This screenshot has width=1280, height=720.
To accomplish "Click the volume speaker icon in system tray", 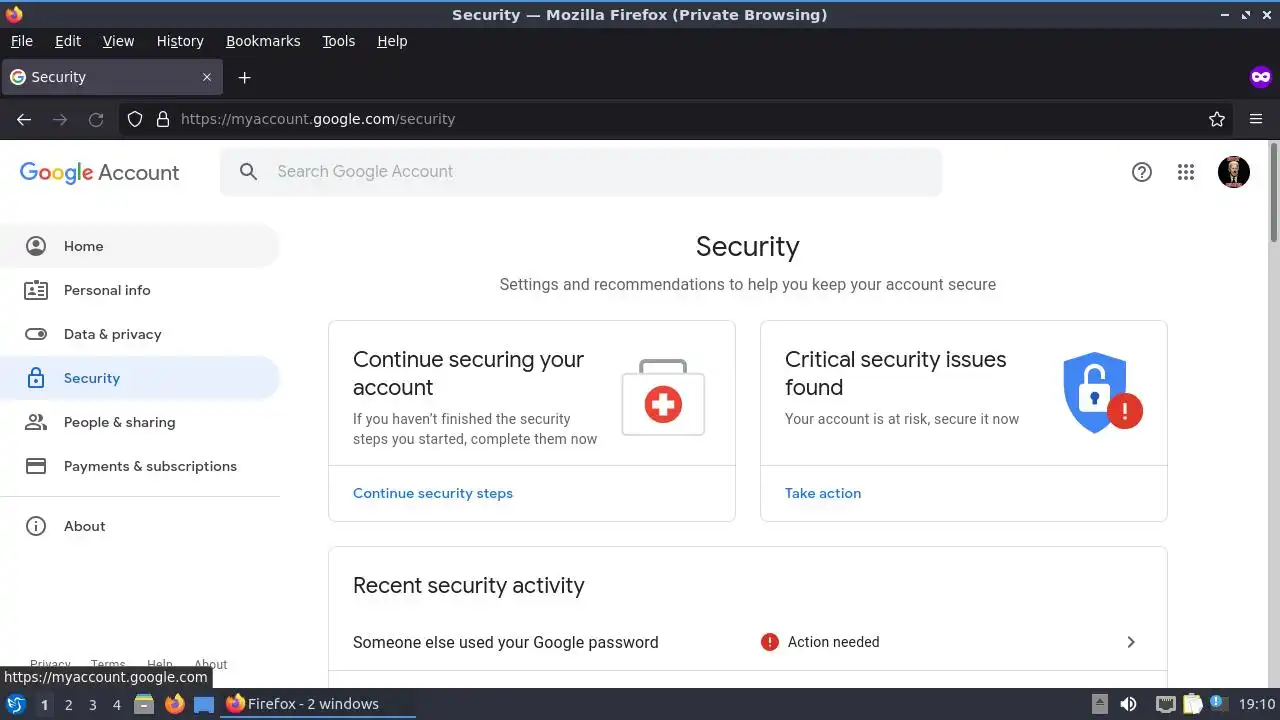I will pos(1128,704).
